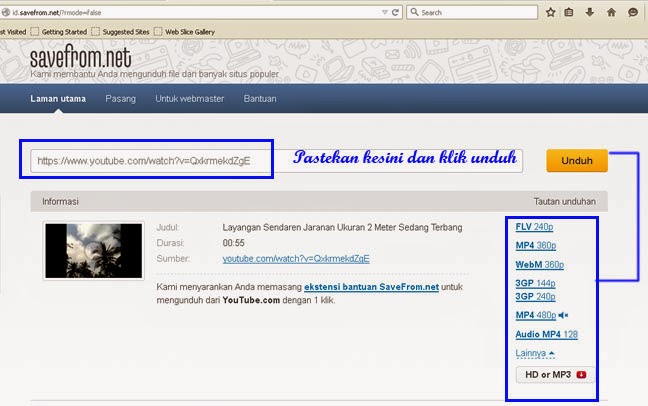Download the 3GP 144p link

coord(535,283)
